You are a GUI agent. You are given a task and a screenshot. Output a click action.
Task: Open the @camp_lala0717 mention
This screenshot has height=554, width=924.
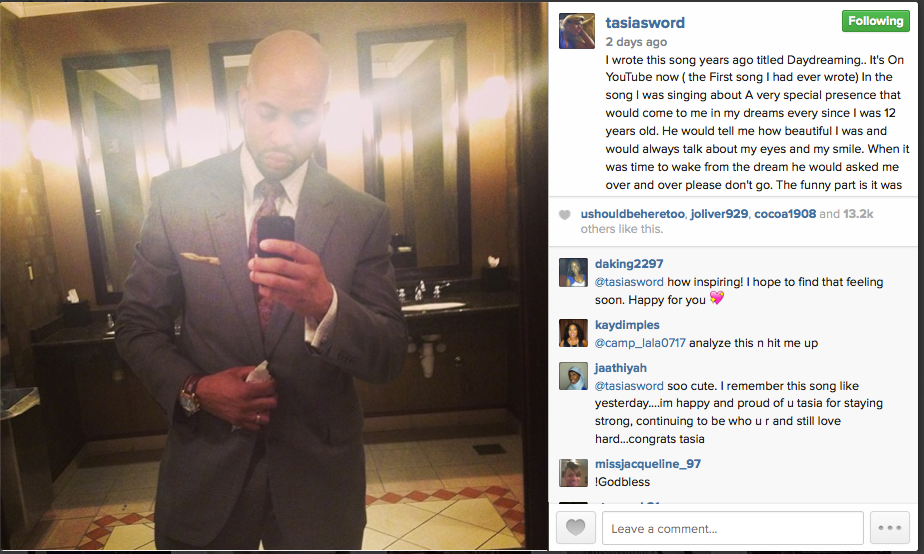[x=640, y=343]
